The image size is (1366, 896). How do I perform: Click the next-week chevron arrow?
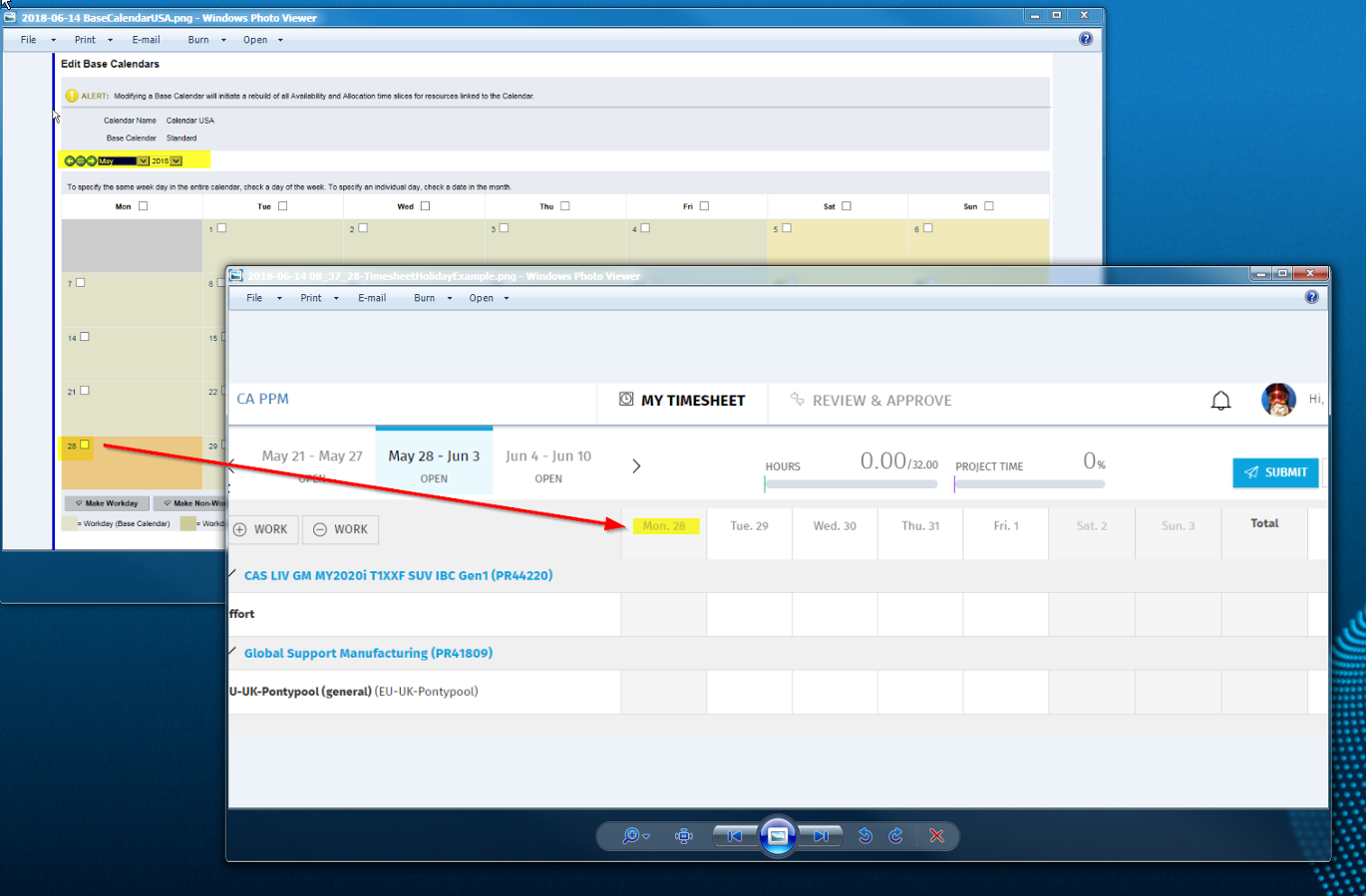[x=636, y=464]
